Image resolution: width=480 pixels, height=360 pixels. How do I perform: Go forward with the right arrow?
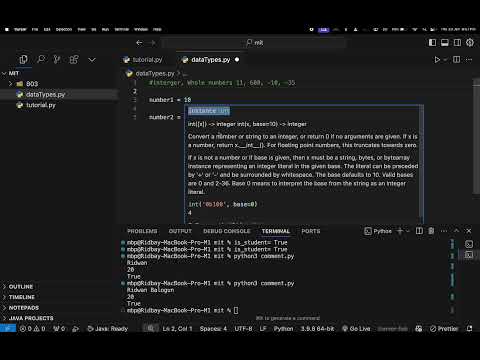[x=152, y=43]
